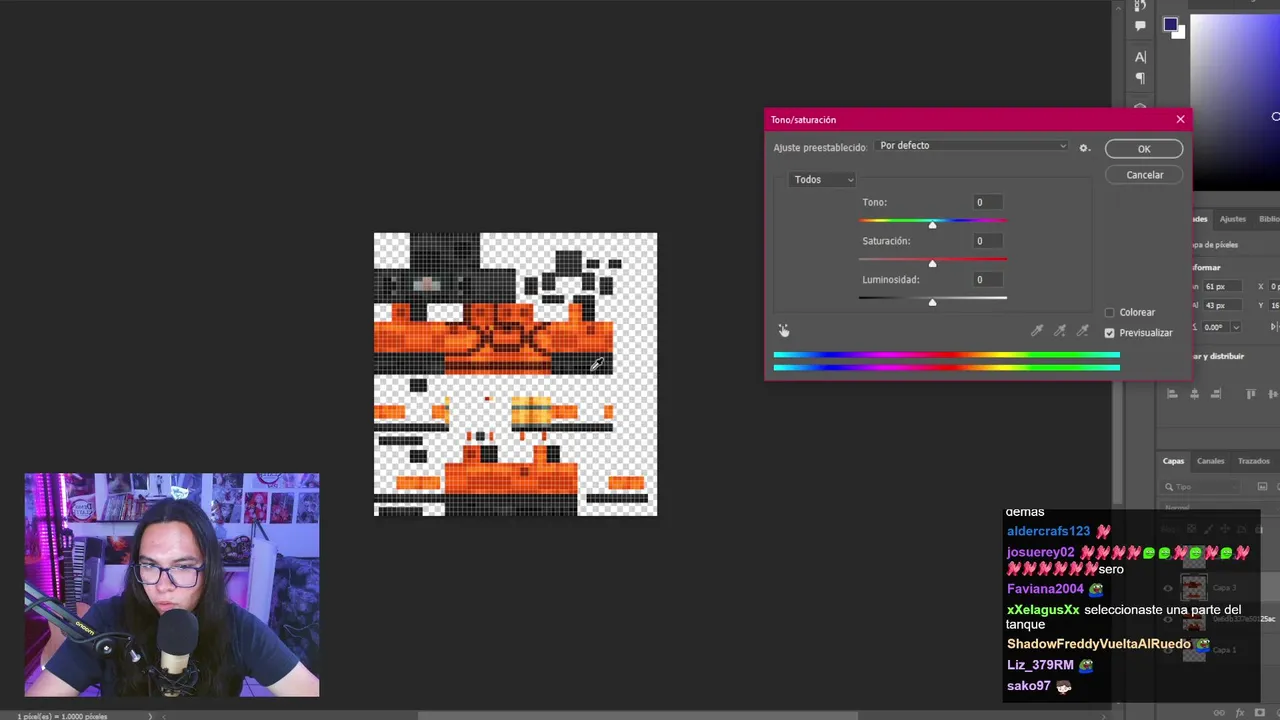Select the Capa 3 layer thumbnail
Image resolution: width=1280 pixels, height=720 pixels.
[1194, 587]
